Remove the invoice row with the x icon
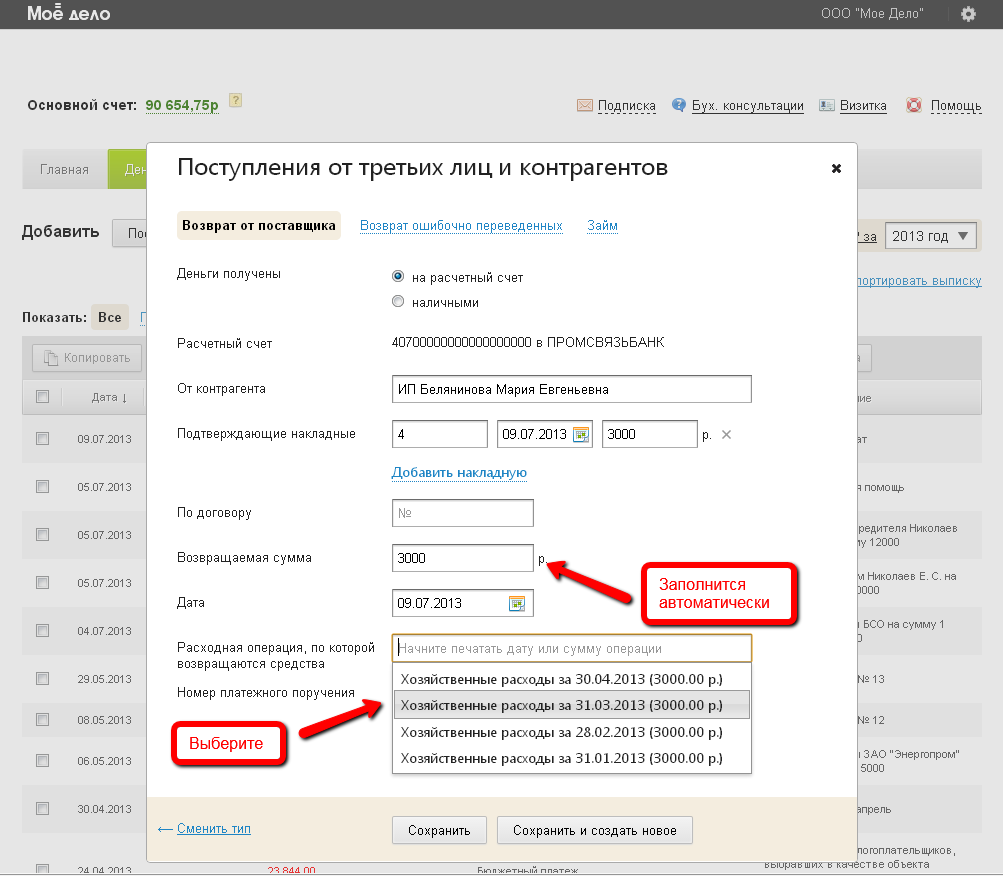Viewport: 1003px width, 876px height. tap(727, 434)
